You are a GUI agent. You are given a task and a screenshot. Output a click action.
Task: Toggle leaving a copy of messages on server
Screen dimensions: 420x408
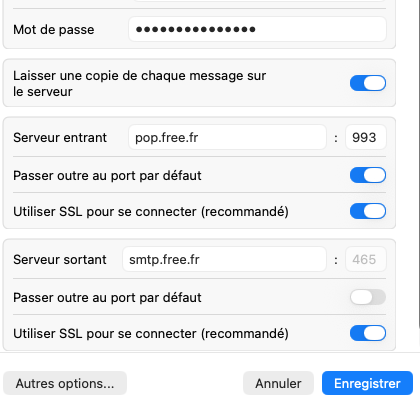[x=368, y=83]
